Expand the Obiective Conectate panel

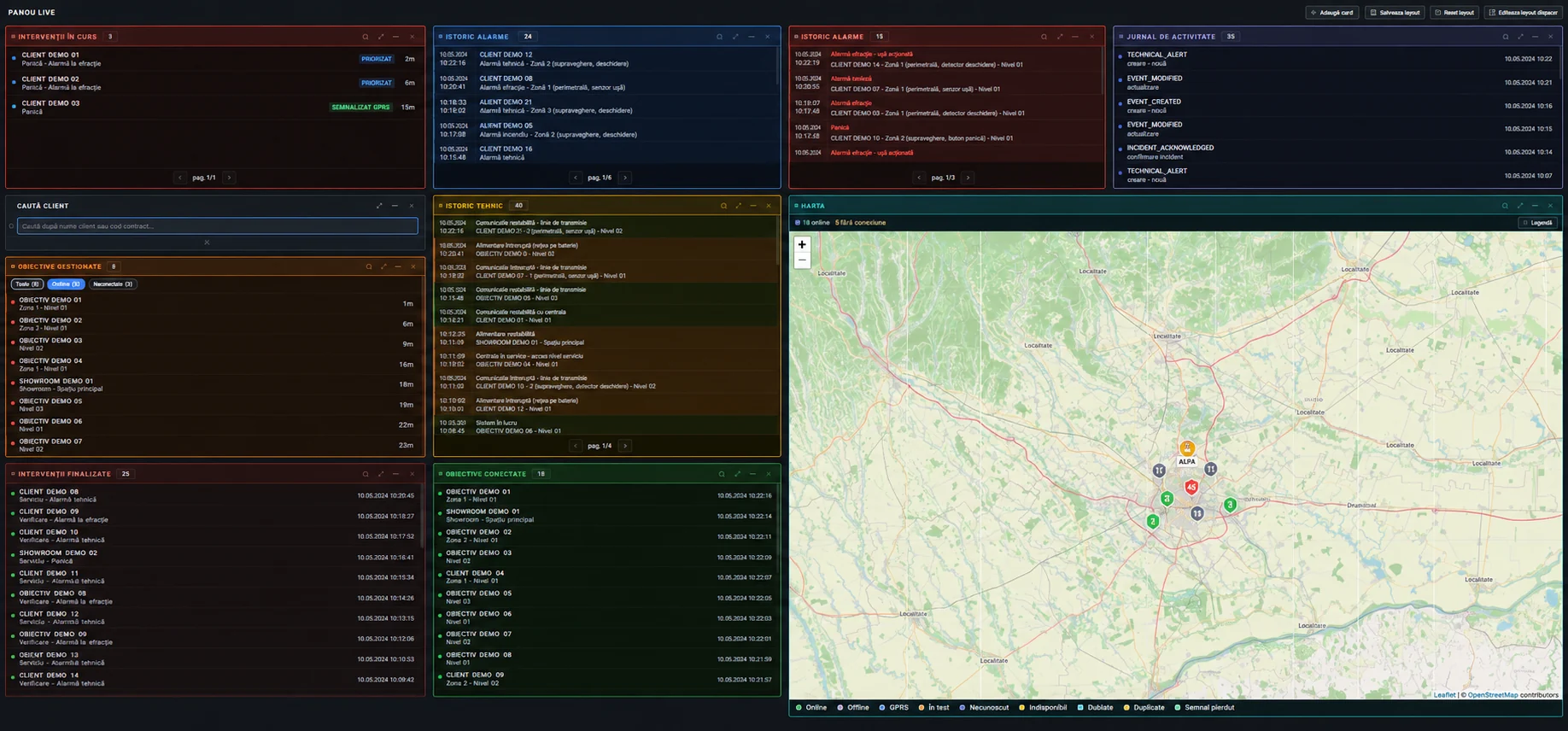point(738,474)
